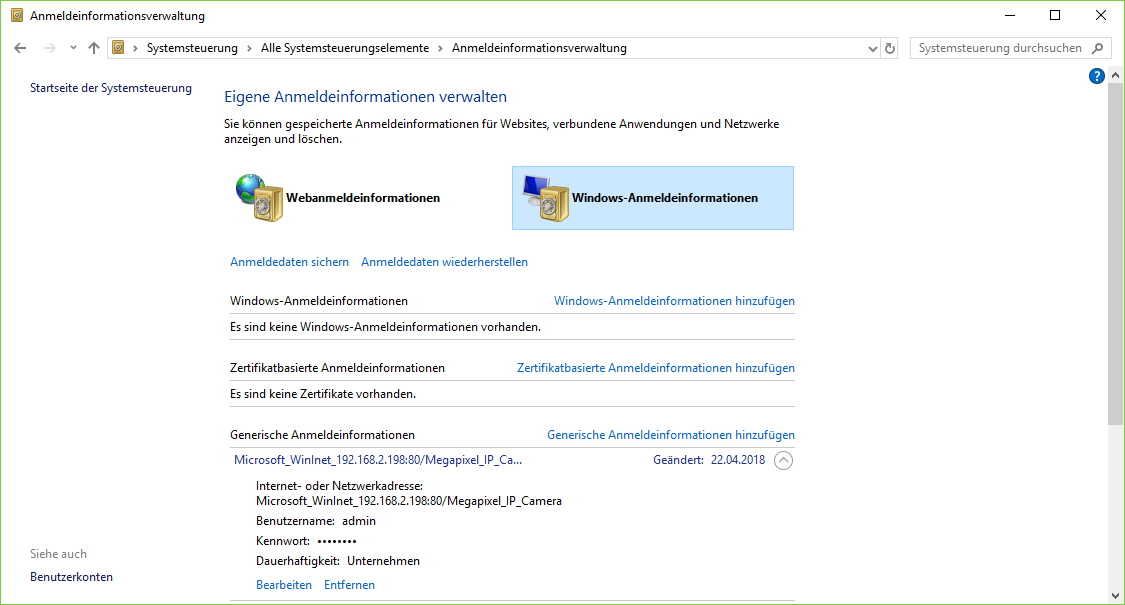Click Anmeldeinformationsverwaltung breadcrumb in address bar
The width and height of the screenshot is (1125, 605).
[x=539, y=48]
